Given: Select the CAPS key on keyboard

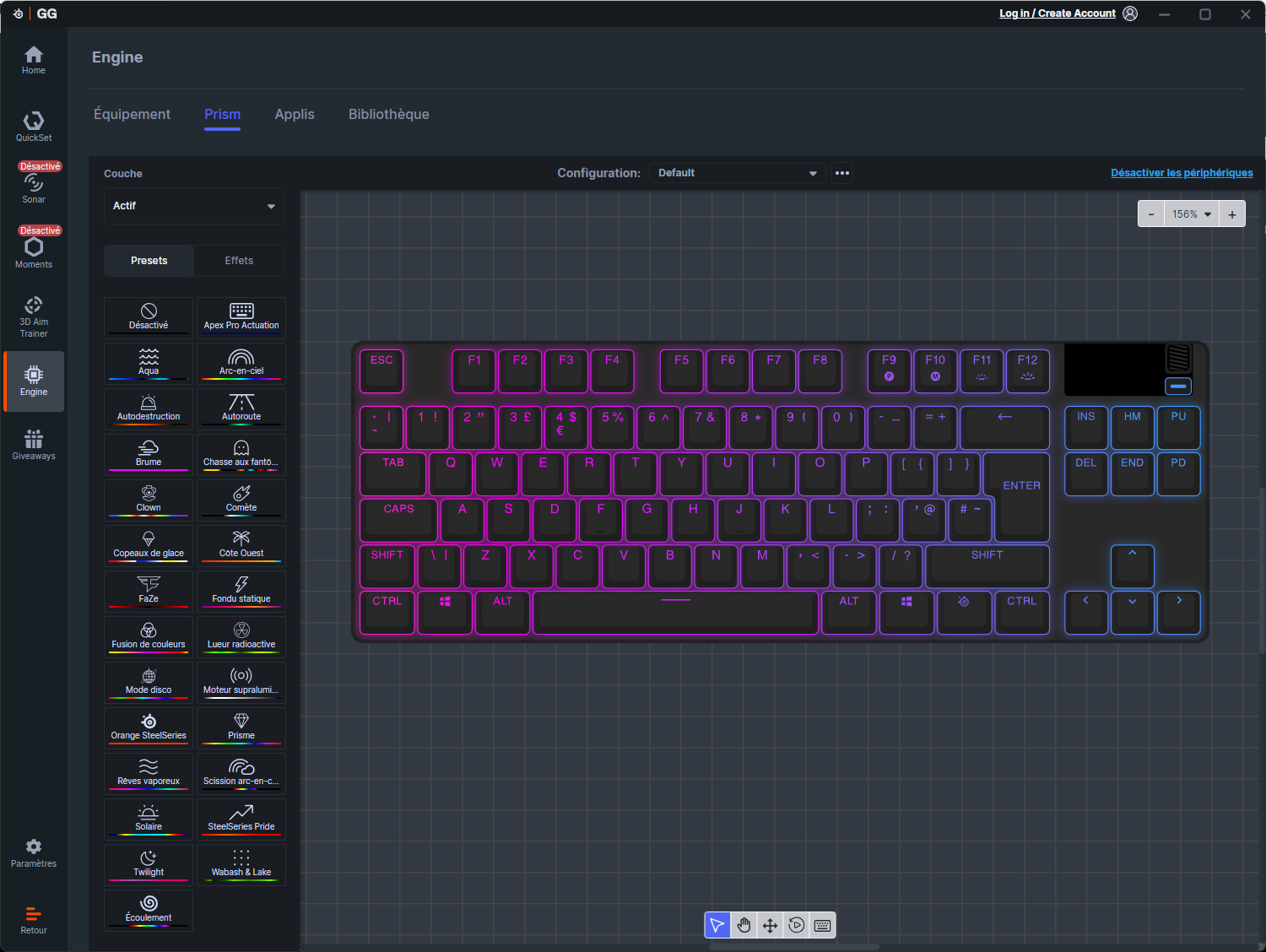Looking at the screenshot, I should [399, 520].
